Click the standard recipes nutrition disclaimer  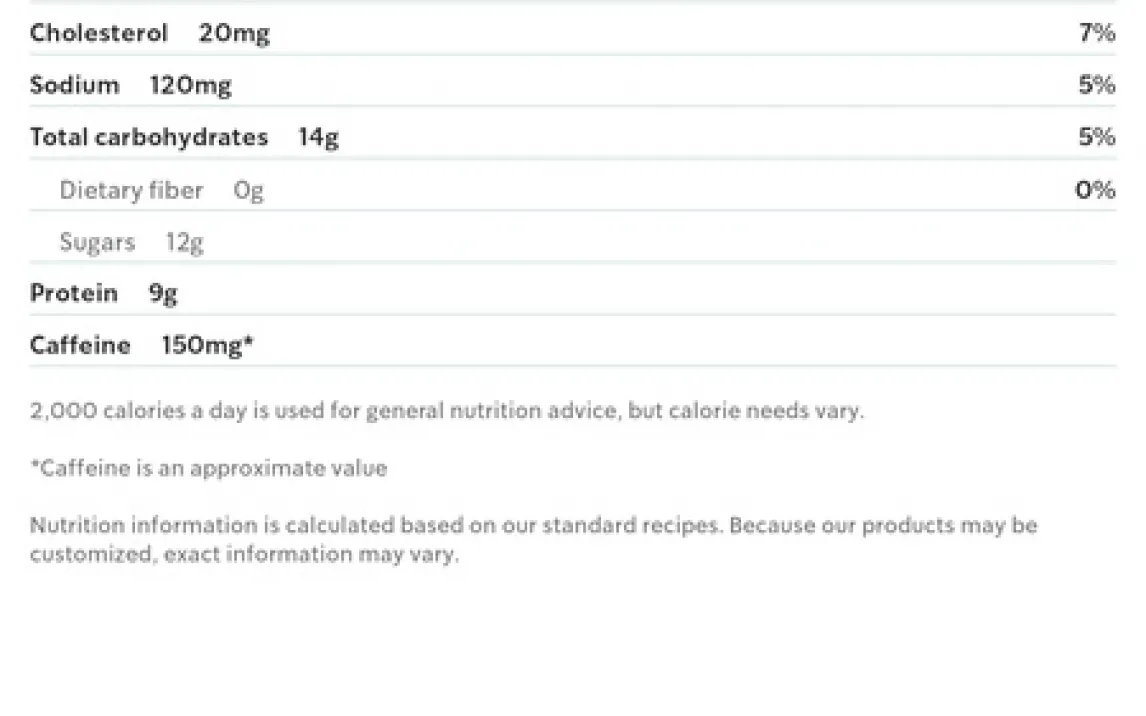(533, 539)
